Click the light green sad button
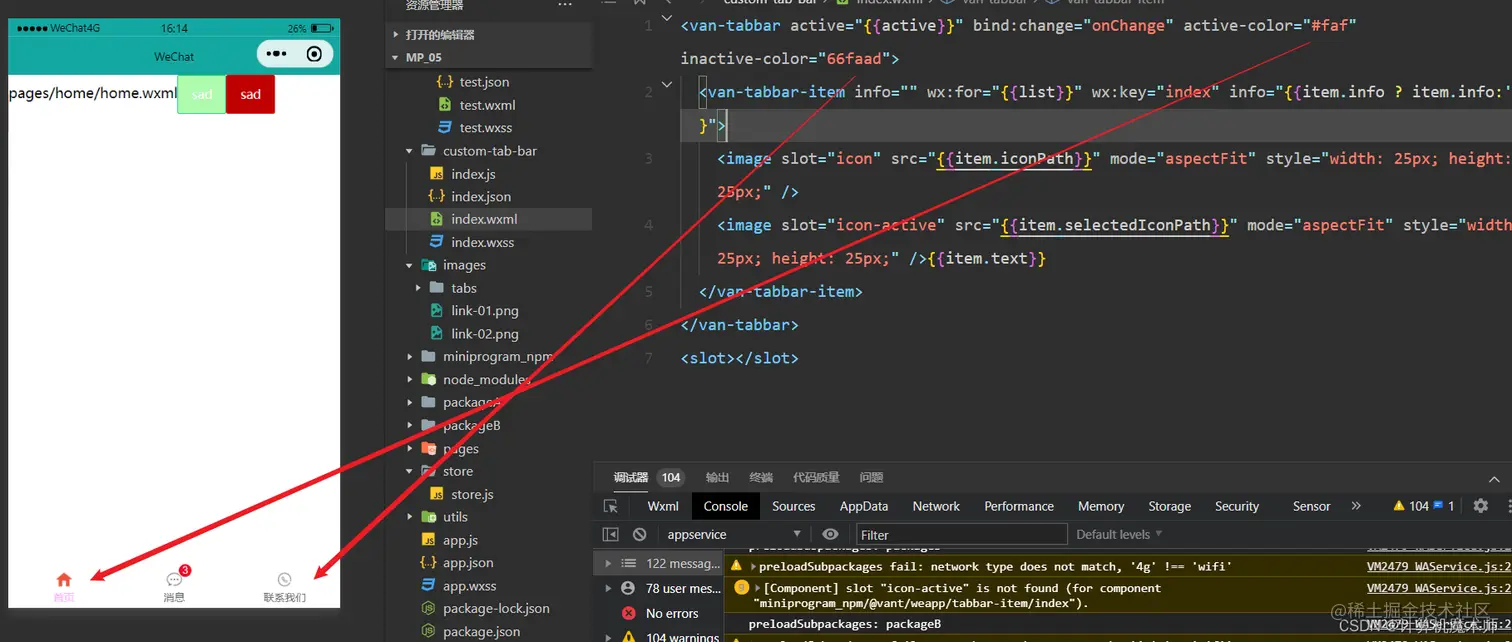This screenshot has height=642, width=1512. (202, 94)
